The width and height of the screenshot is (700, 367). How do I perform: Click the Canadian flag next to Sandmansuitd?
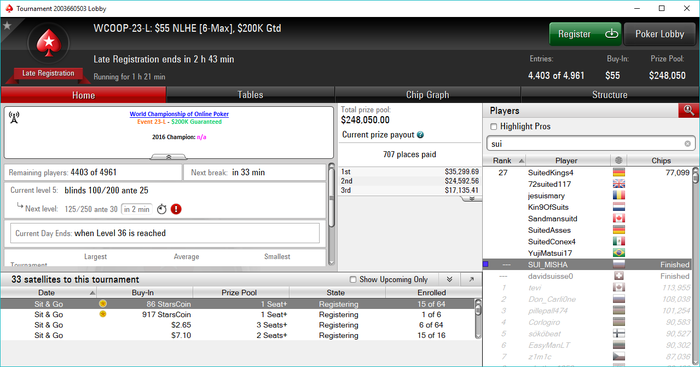pos(619,218)
